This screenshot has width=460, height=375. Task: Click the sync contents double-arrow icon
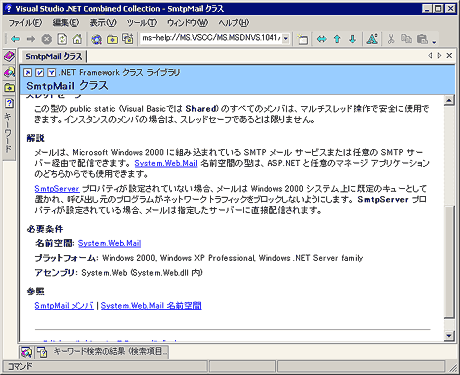pos(321,39)
